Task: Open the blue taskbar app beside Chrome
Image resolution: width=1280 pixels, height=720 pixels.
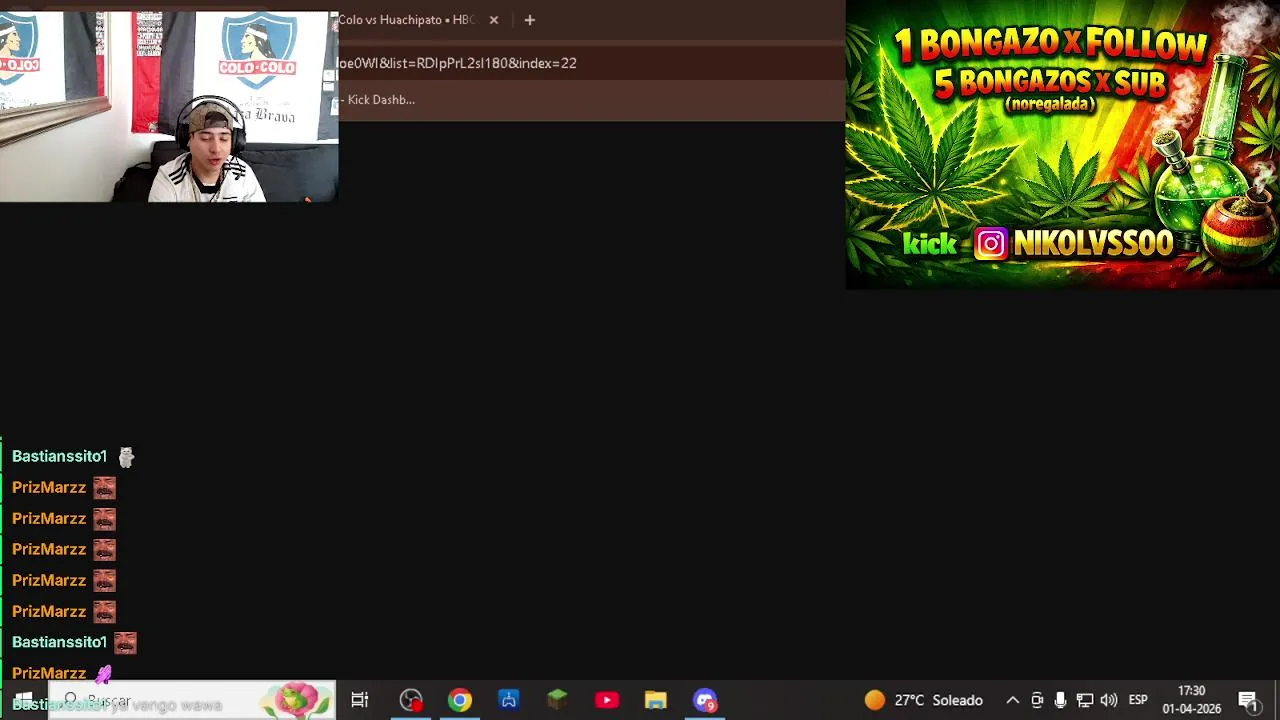Action: [x=509, y=700]
